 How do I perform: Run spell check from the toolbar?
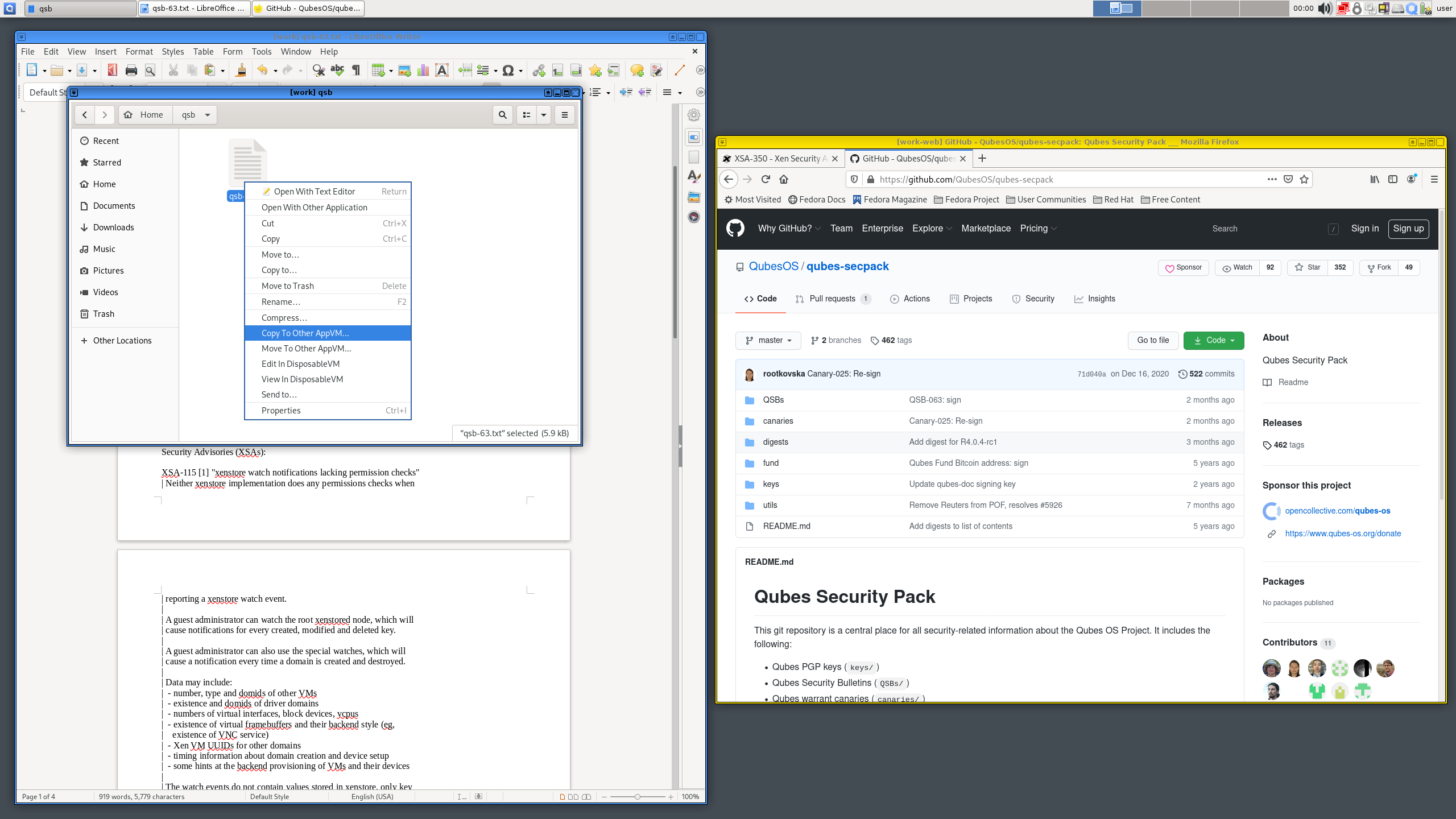pyautogui.click(x=336, y=71)
